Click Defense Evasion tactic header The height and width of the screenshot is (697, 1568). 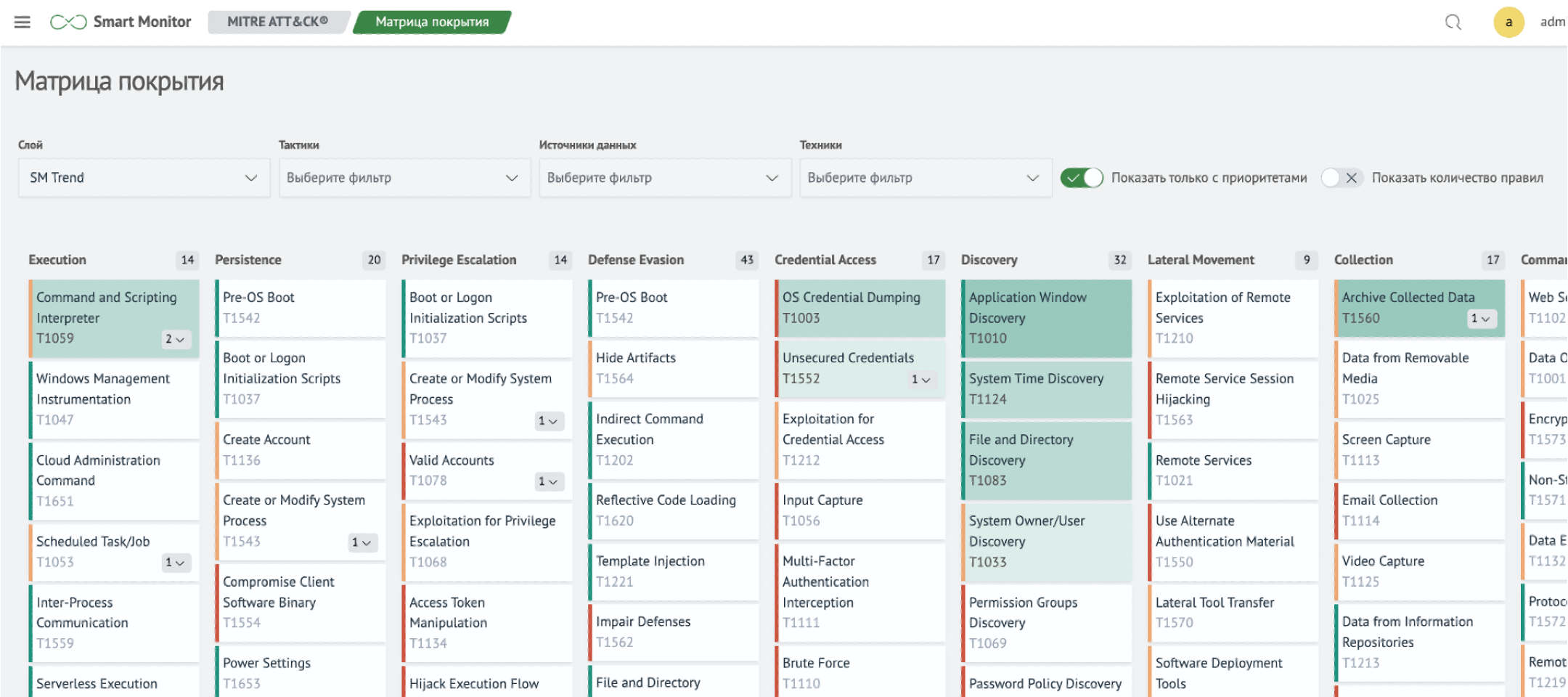pos(636,260)
